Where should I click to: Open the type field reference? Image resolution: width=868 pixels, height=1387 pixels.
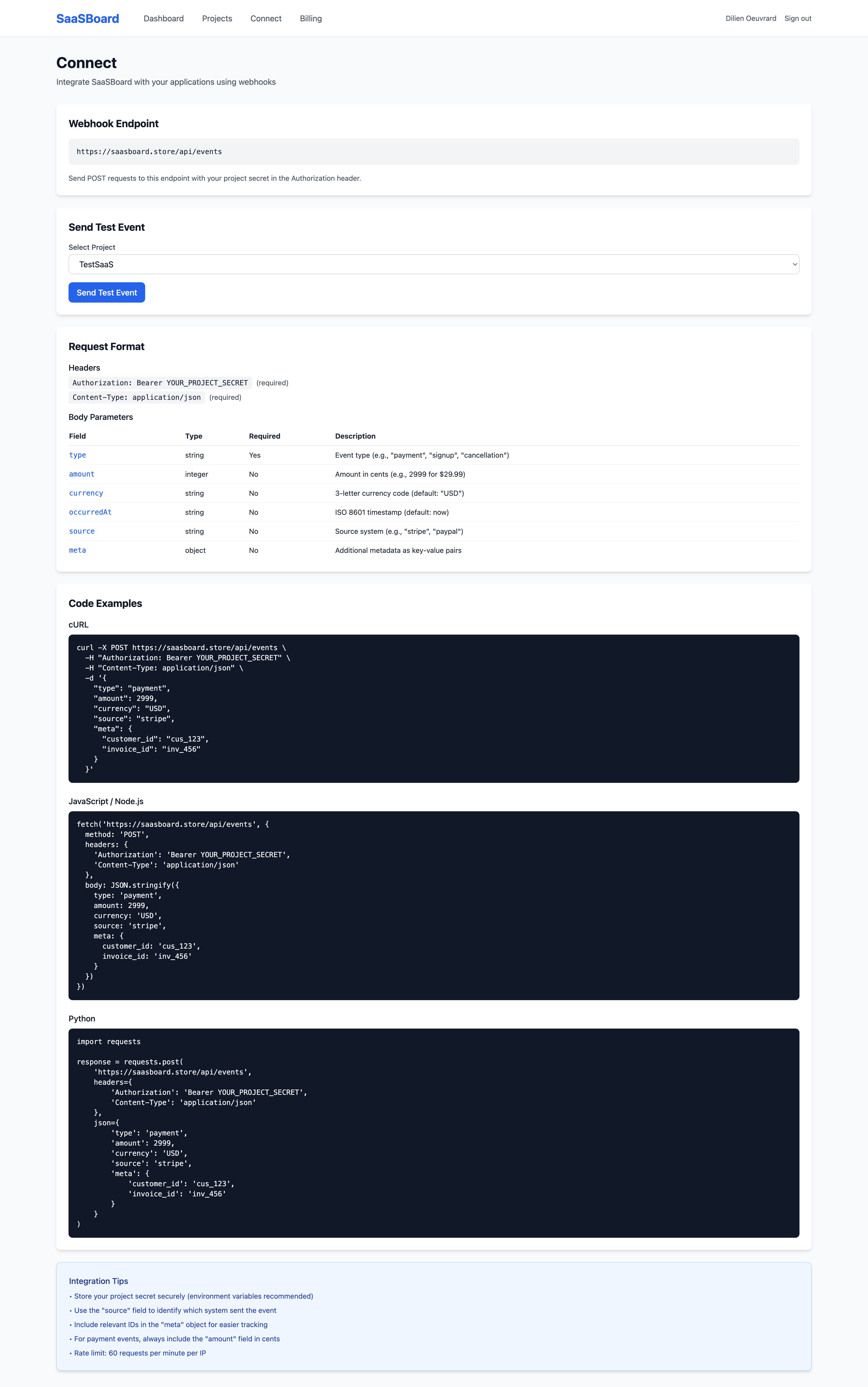[77, 455]
